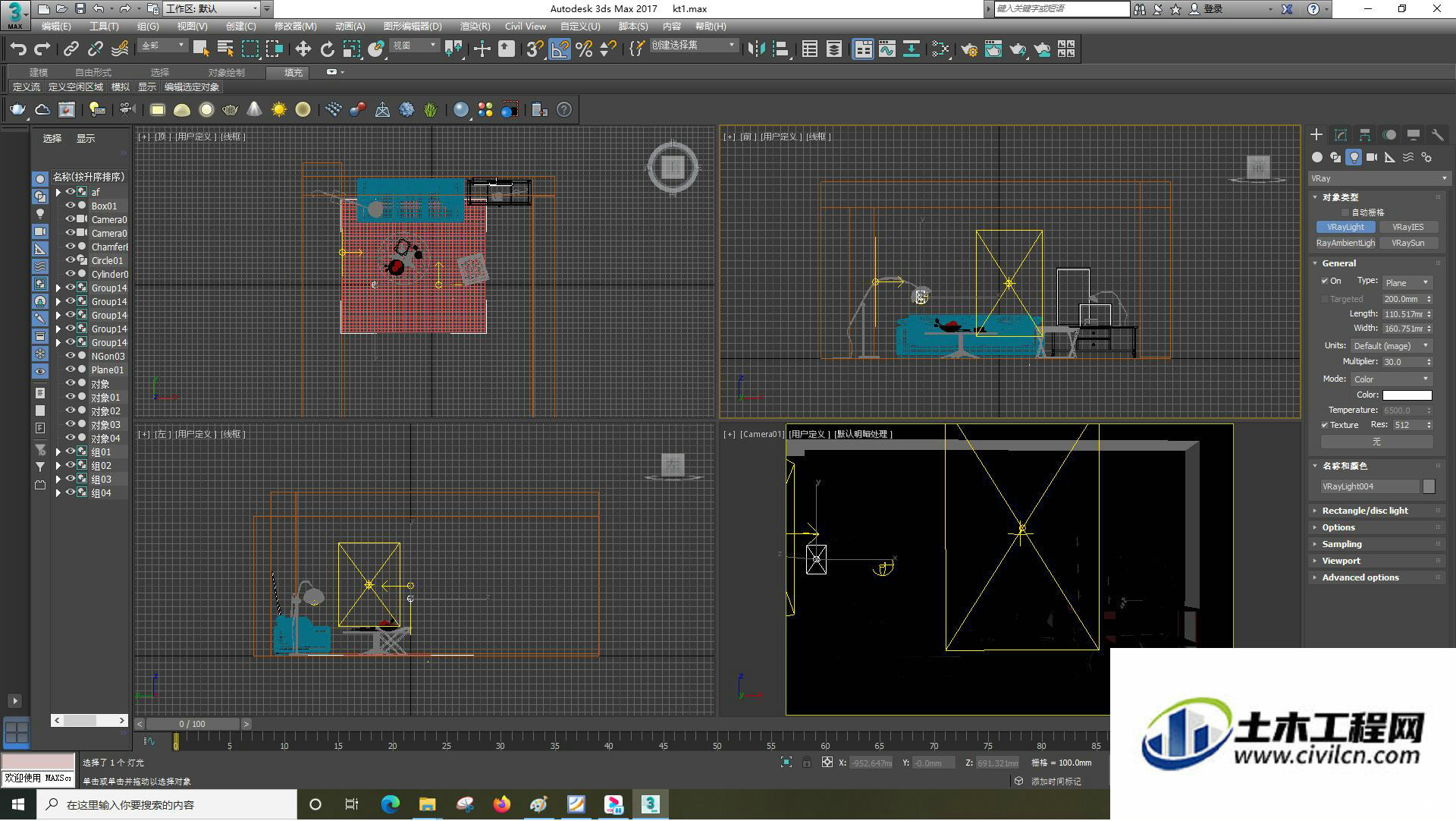Expand the Advanced options rollout

coord(1360,577)
